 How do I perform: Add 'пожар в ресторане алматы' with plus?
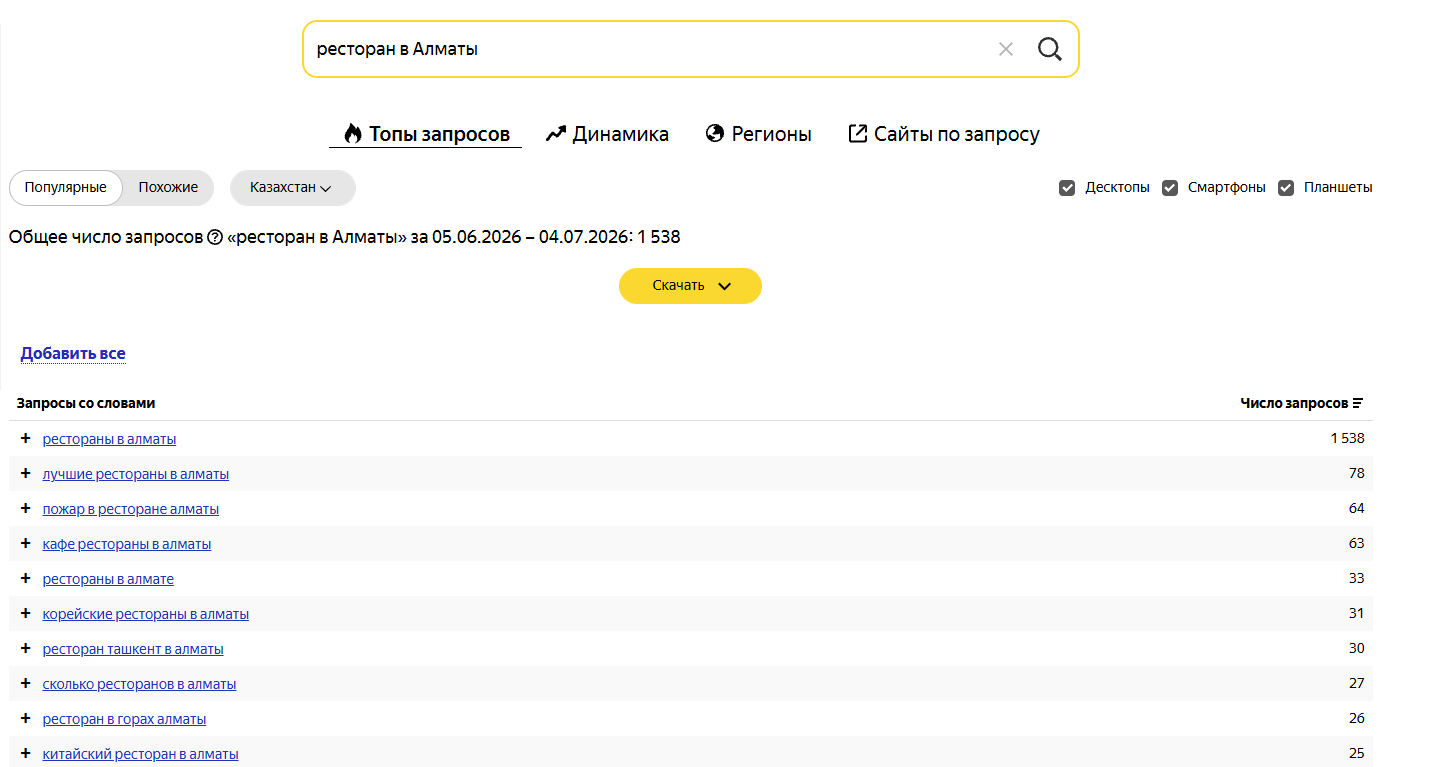pos(26,508)
